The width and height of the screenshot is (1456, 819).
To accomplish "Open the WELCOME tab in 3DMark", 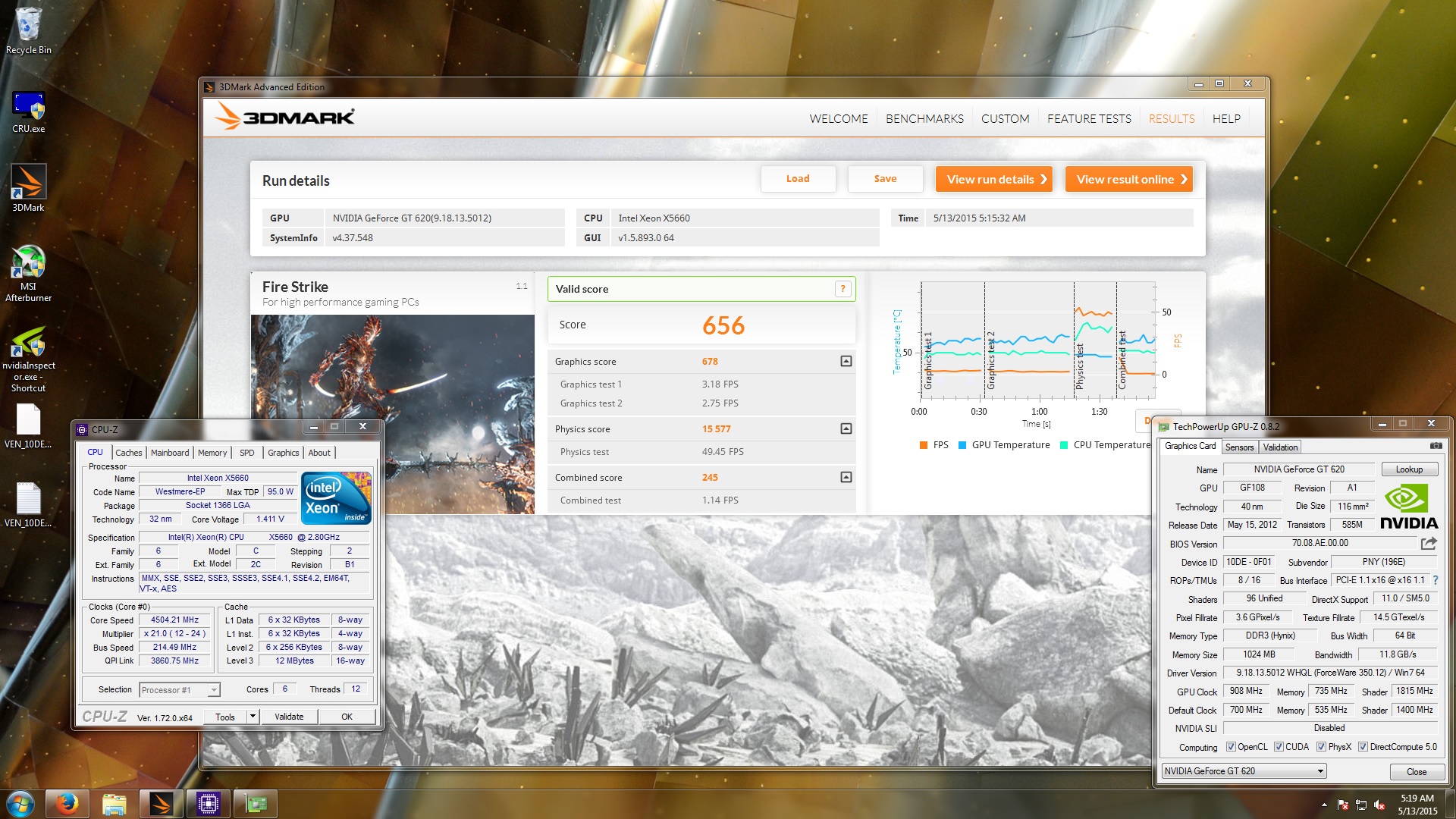I will (839, 119).
